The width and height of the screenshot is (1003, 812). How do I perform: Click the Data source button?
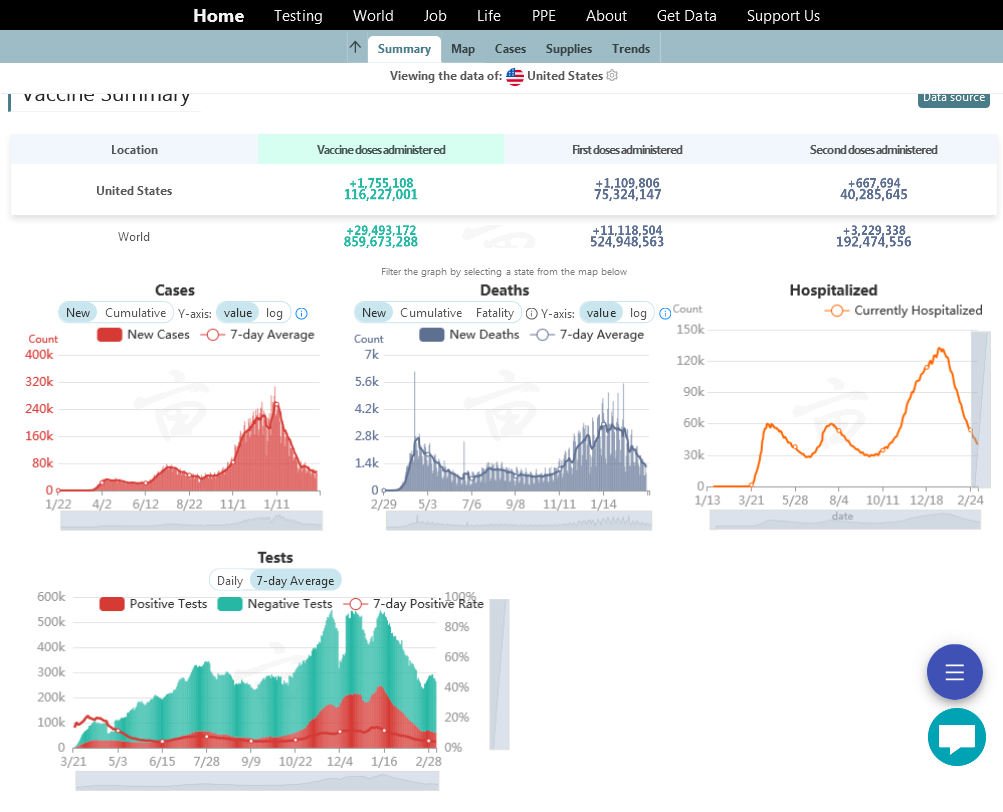pos(953,97)
